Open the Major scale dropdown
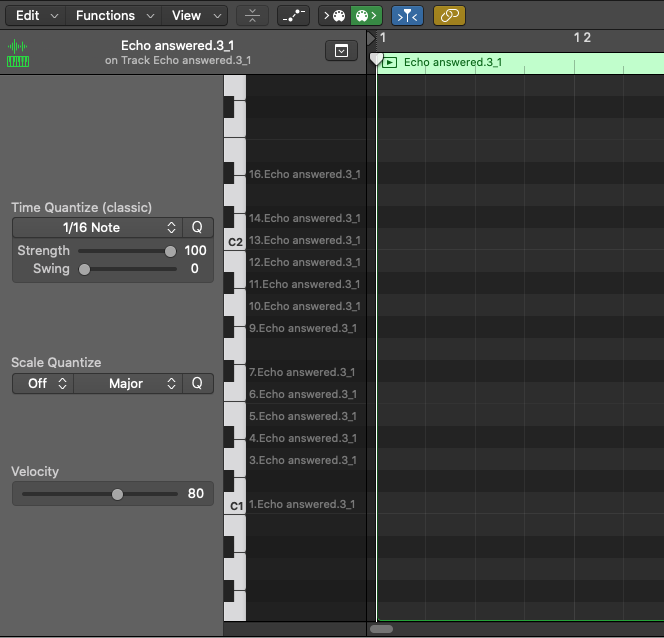 coord(128,384)
